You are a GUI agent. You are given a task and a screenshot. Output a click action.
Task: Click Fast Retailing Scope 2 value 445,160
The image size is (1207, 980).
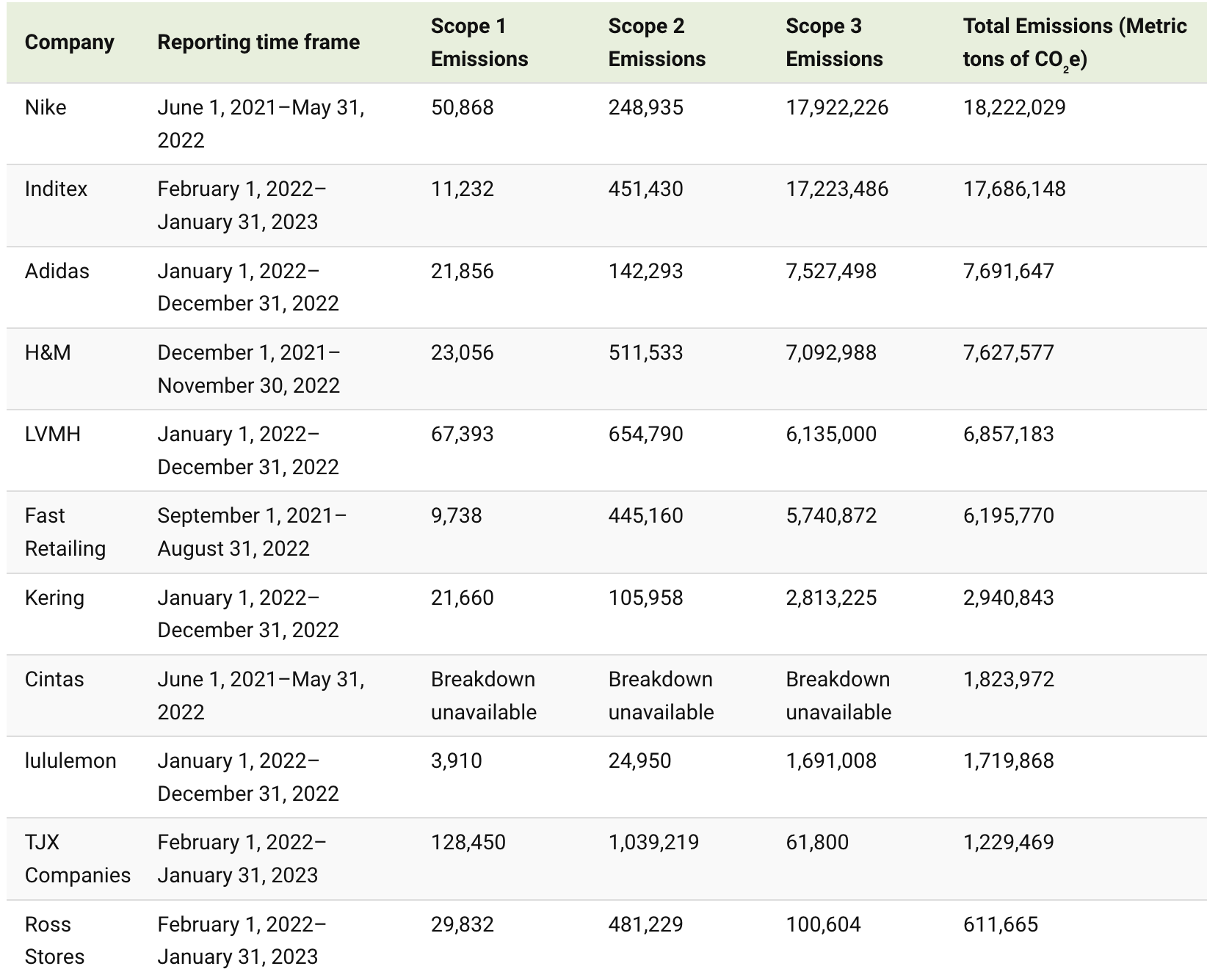[646, 516]
